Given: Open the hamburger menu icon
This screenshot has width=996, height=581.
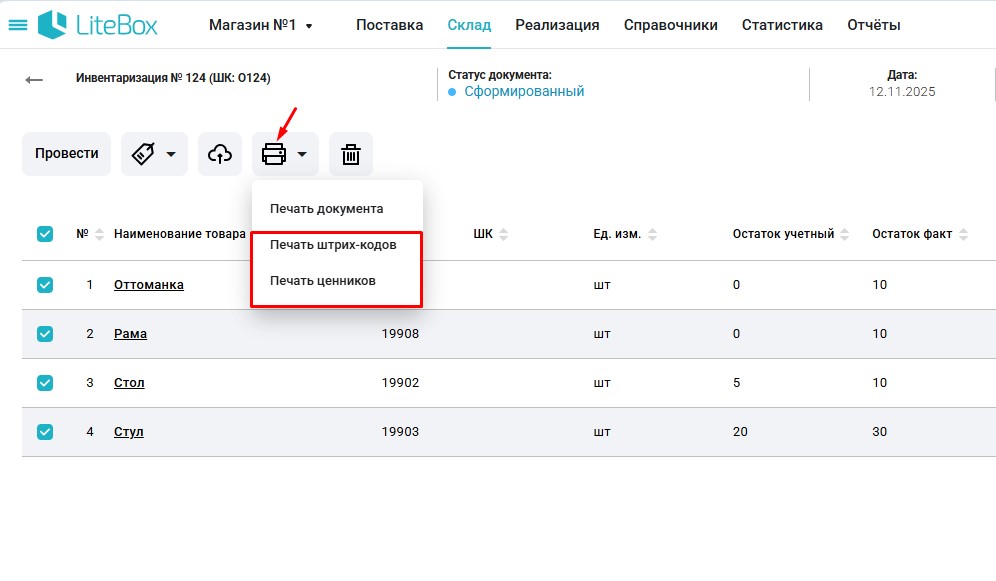Looking at the screenshot, I should click(18, 25).
